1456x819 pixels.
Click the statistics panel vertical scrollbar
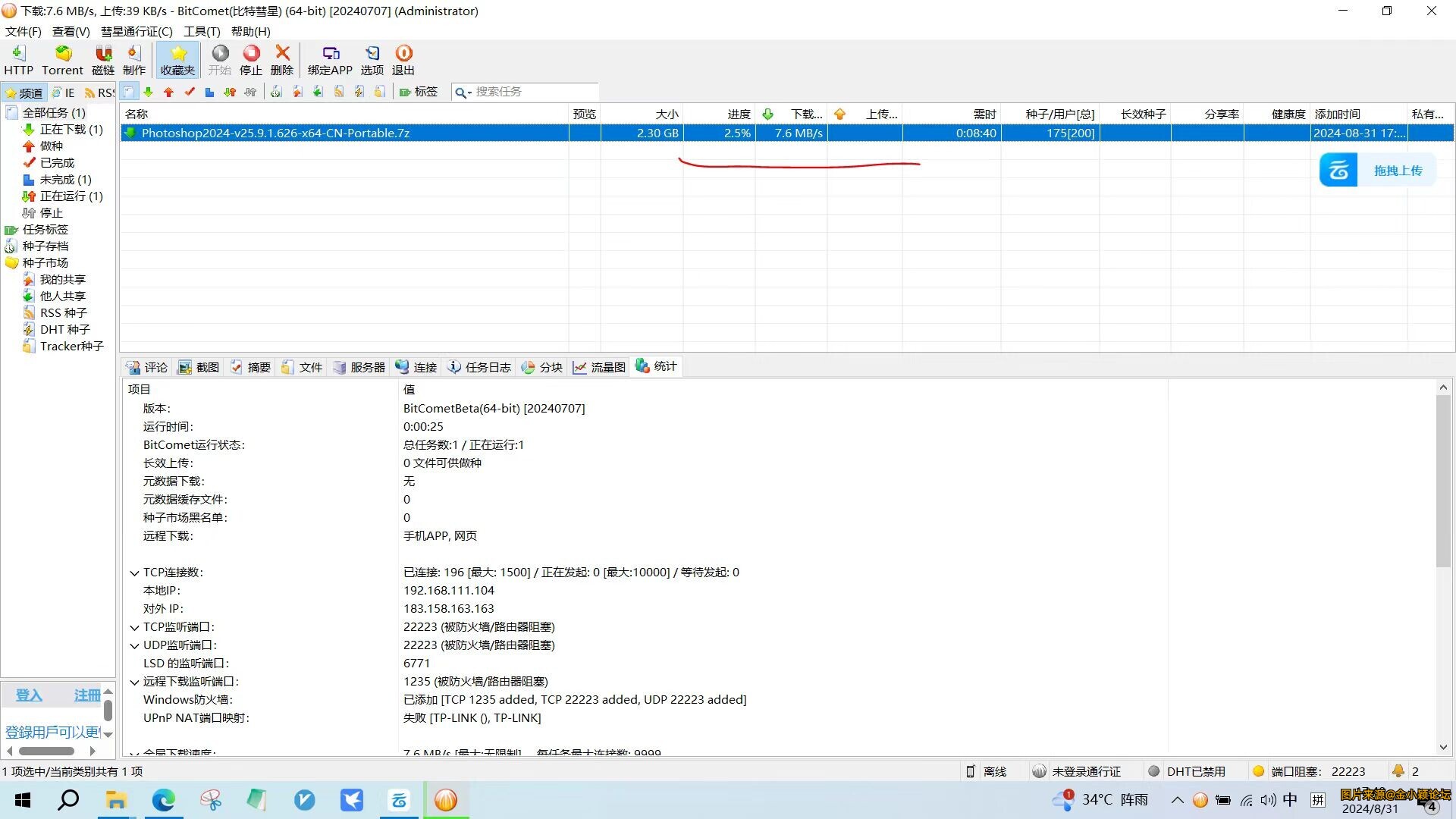(x=1443, y=481)
